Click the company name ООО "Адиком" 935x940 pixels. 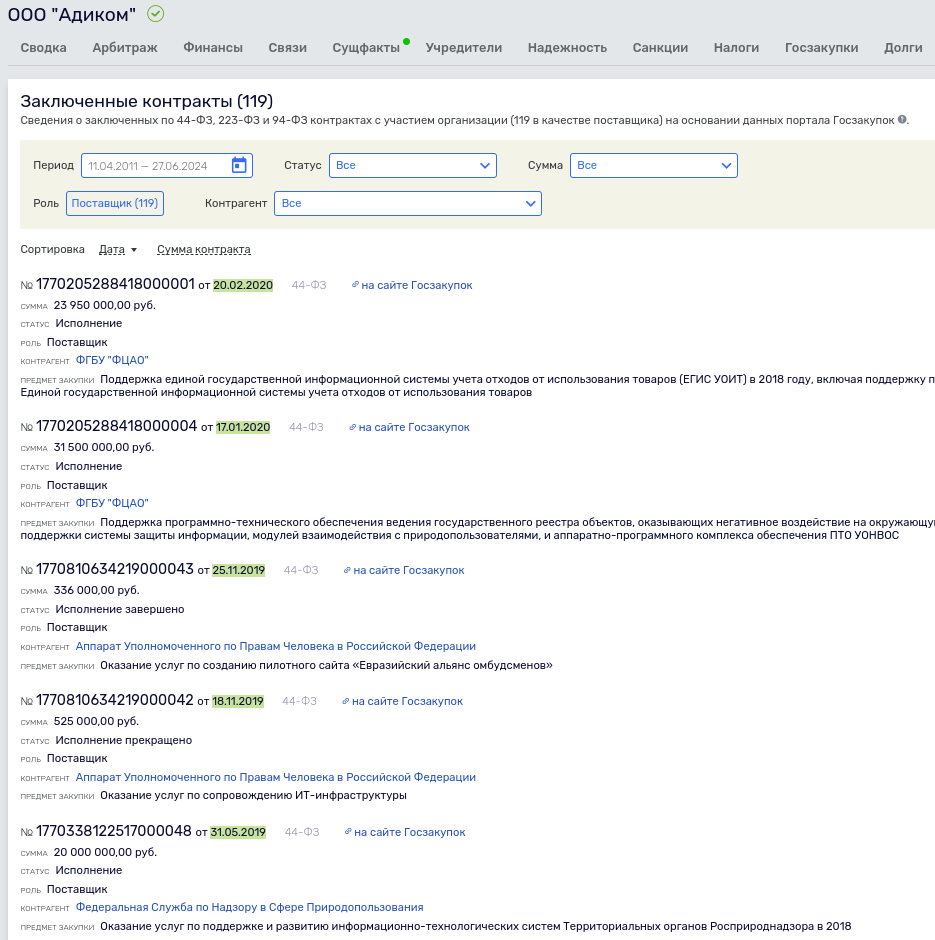coord(72,14)
